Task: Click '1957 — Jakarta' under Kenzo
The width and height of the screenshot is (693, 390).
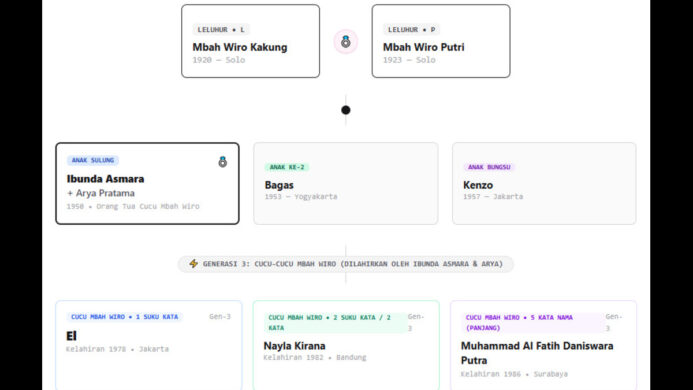Action: tap(493, 196)
